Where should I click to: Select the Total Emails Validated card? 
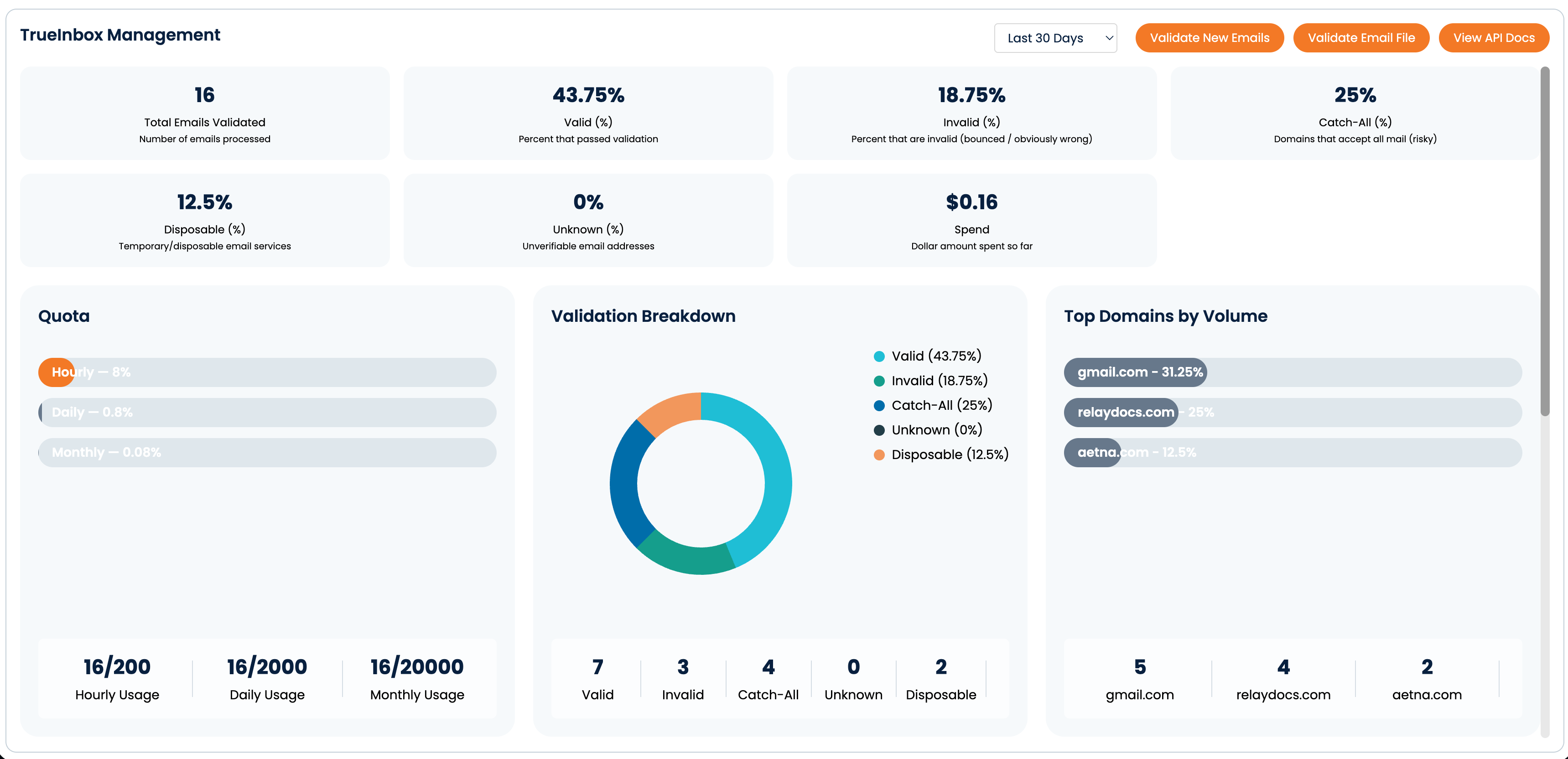pyautogui.click(x=204, y=114)
